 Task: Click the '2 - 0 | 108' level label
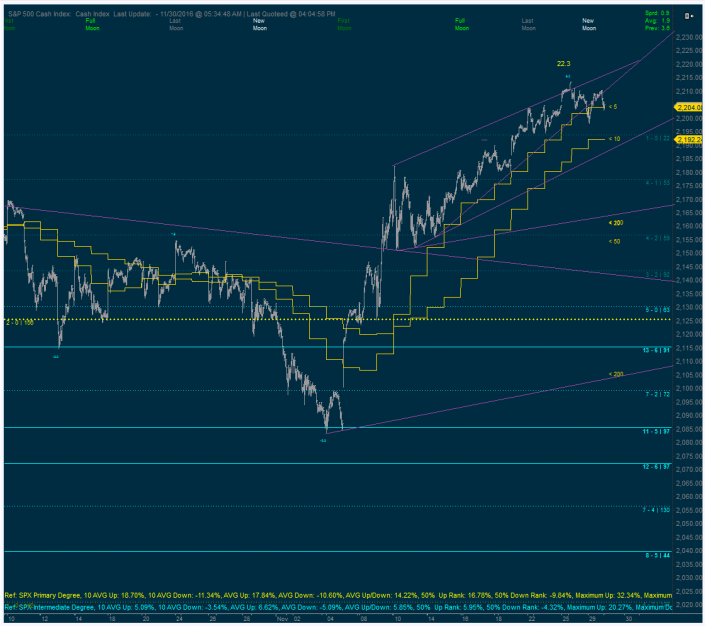tap(20, 322)
